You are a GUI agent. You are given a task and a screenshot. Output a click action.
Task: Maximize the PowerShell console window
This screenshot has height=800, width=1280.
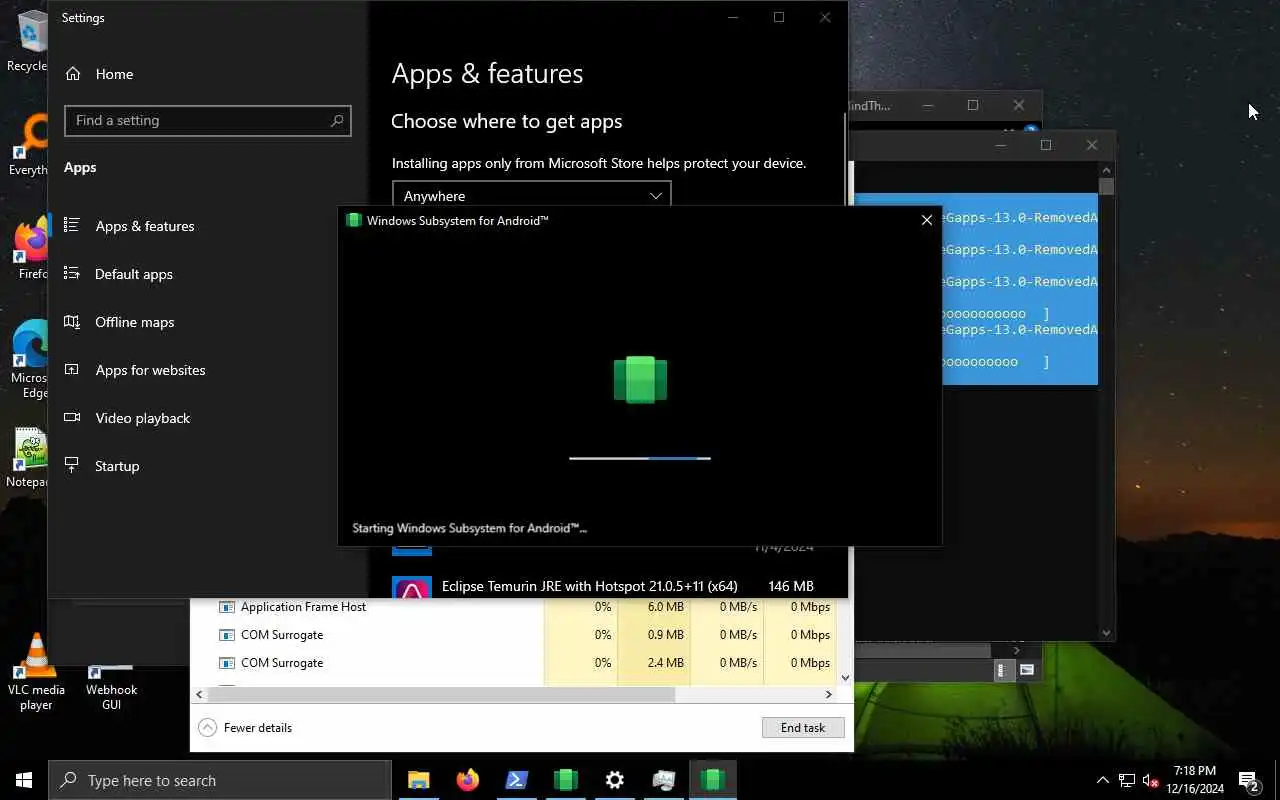(x=1046, y=145)
